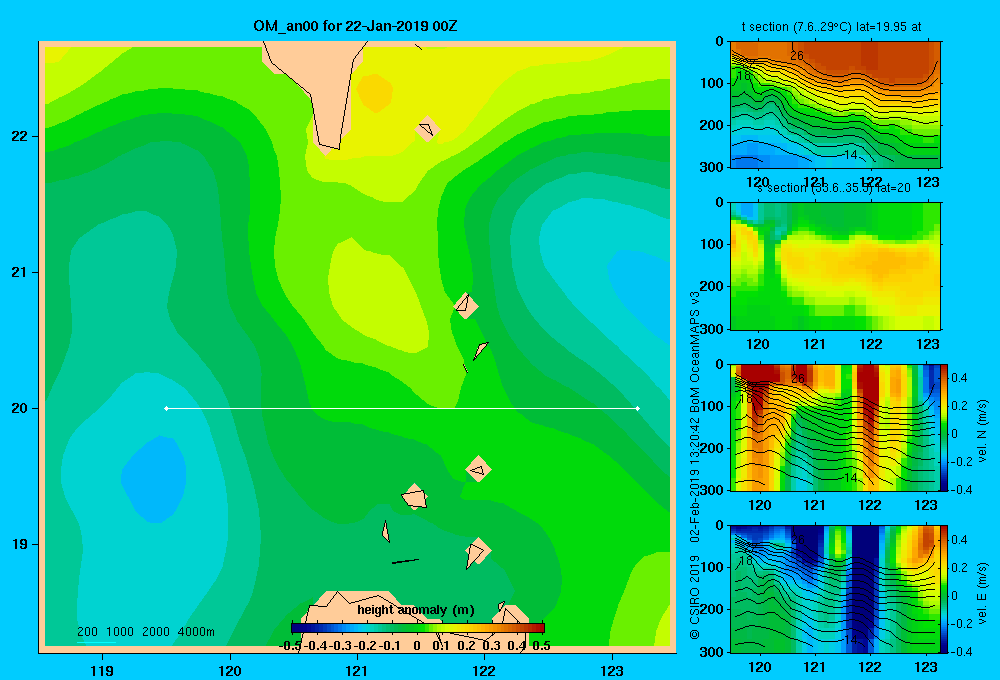Click the 't section (7.6..29°C) lat=19.95' heading
The width and height of the screenshot is (1000, 680).
pyautogui.click(x=831, y=27)
